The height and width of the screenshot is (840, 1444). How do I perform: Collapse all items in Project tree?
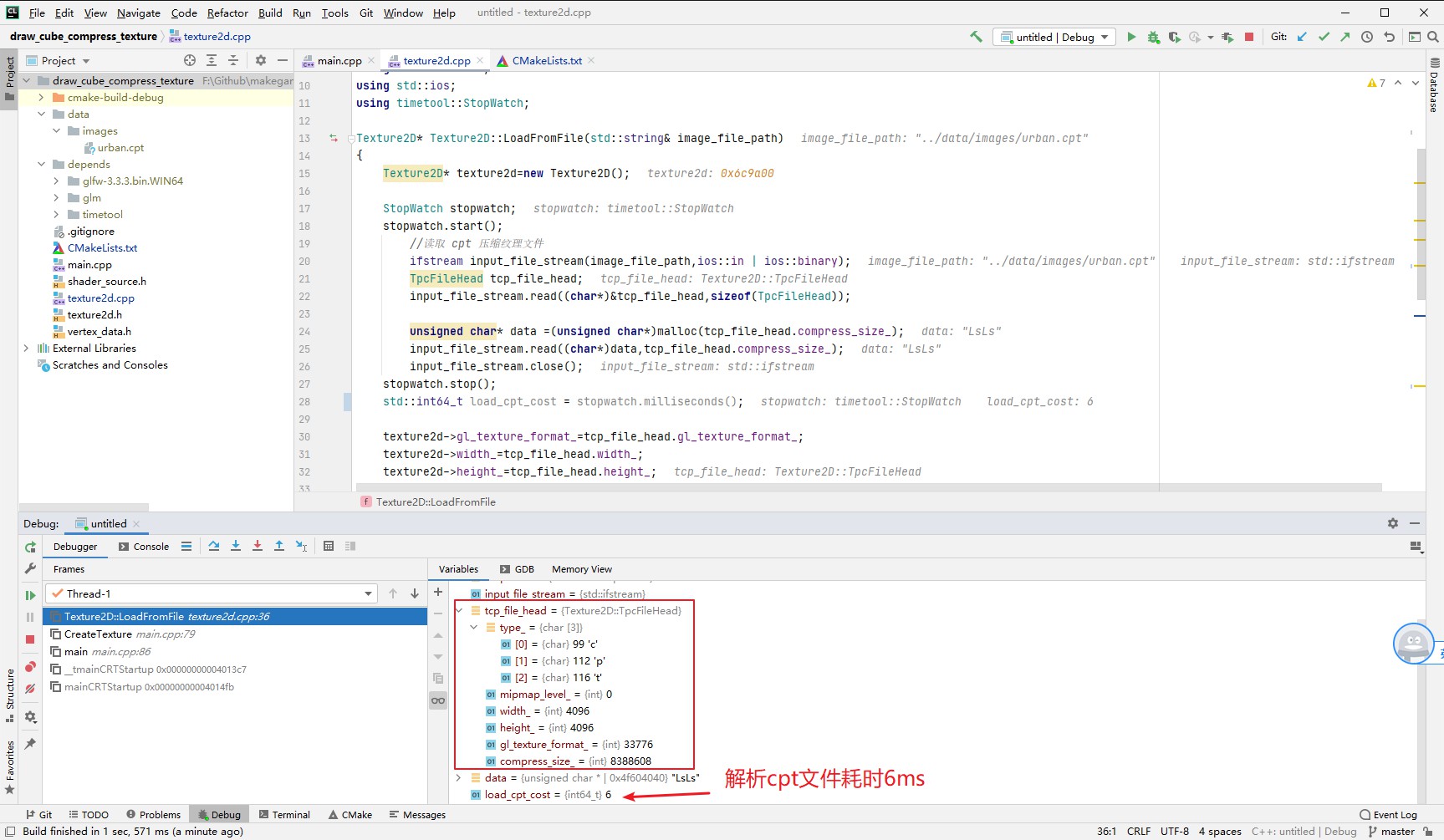[x=233, y=60]
